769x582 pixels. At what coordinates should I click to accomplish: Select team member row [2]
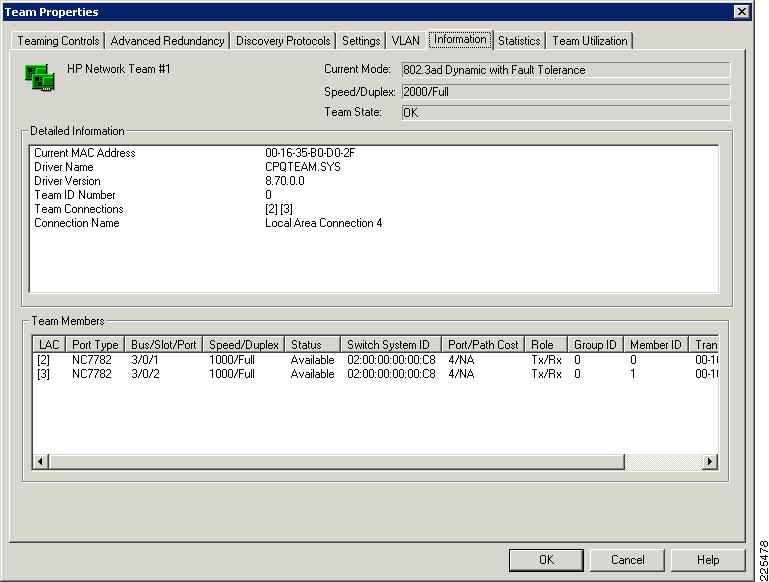[375, 359]
